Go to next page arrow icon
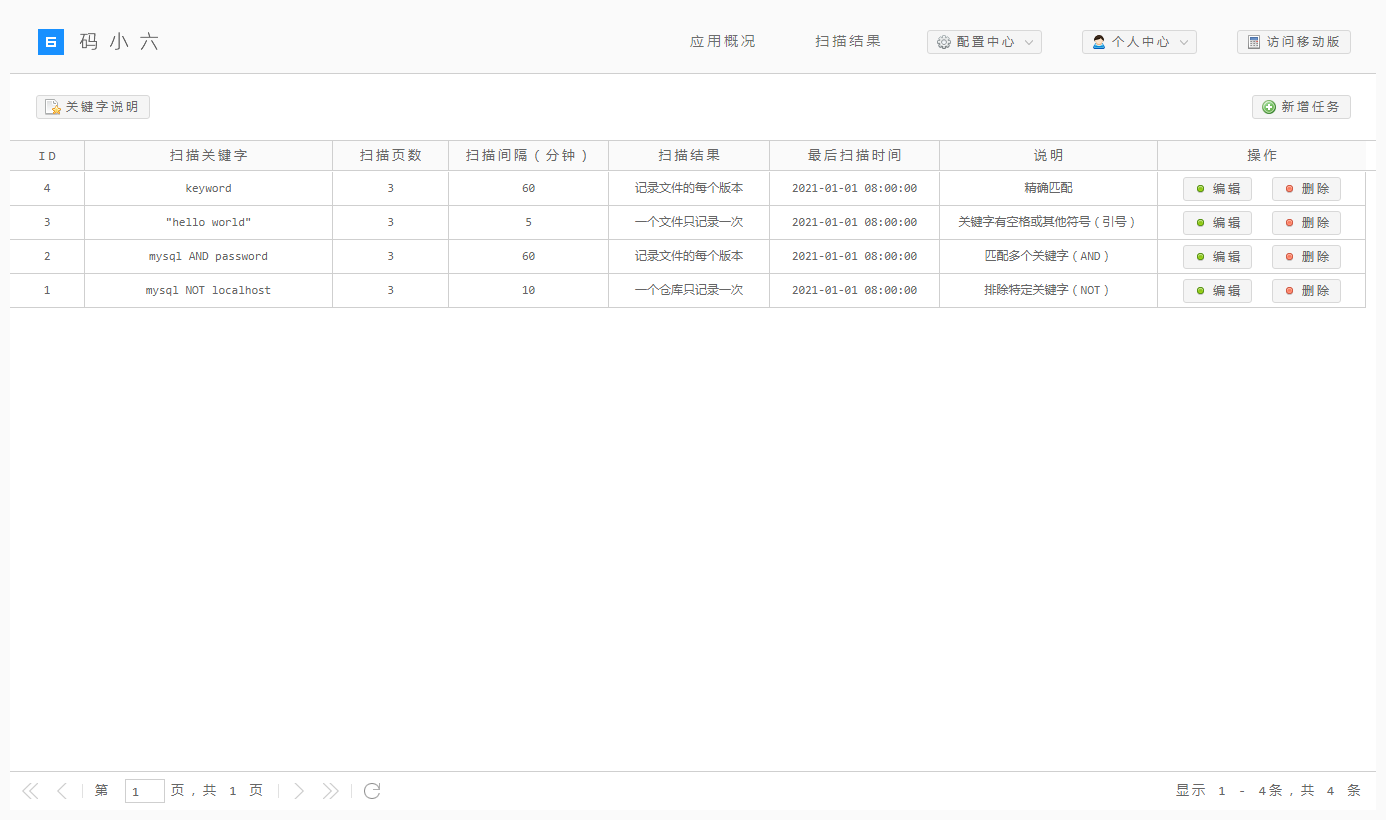Image resolution: width=1386 pixels, height=820 pixels. pos(298,791)
